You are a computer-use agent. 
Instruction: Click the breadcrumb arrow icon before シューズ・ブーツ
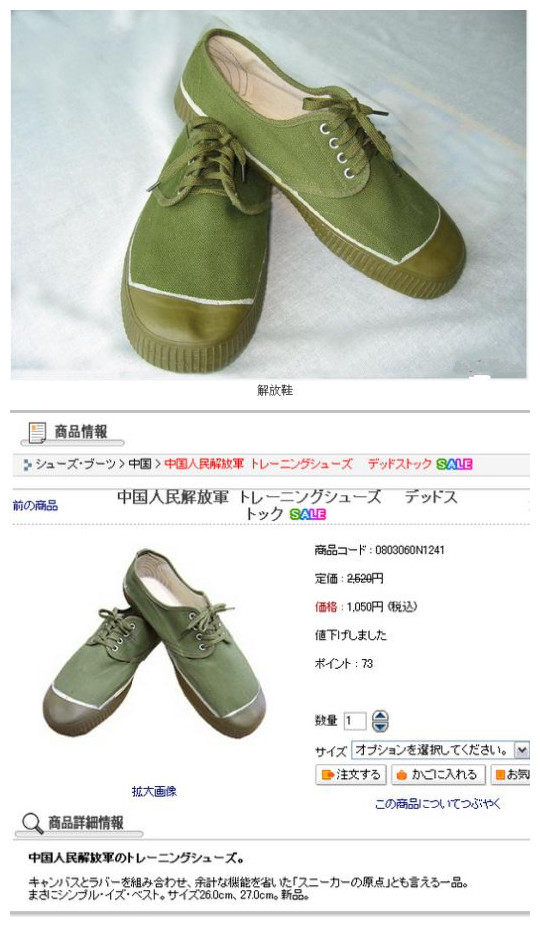point(28,465)
